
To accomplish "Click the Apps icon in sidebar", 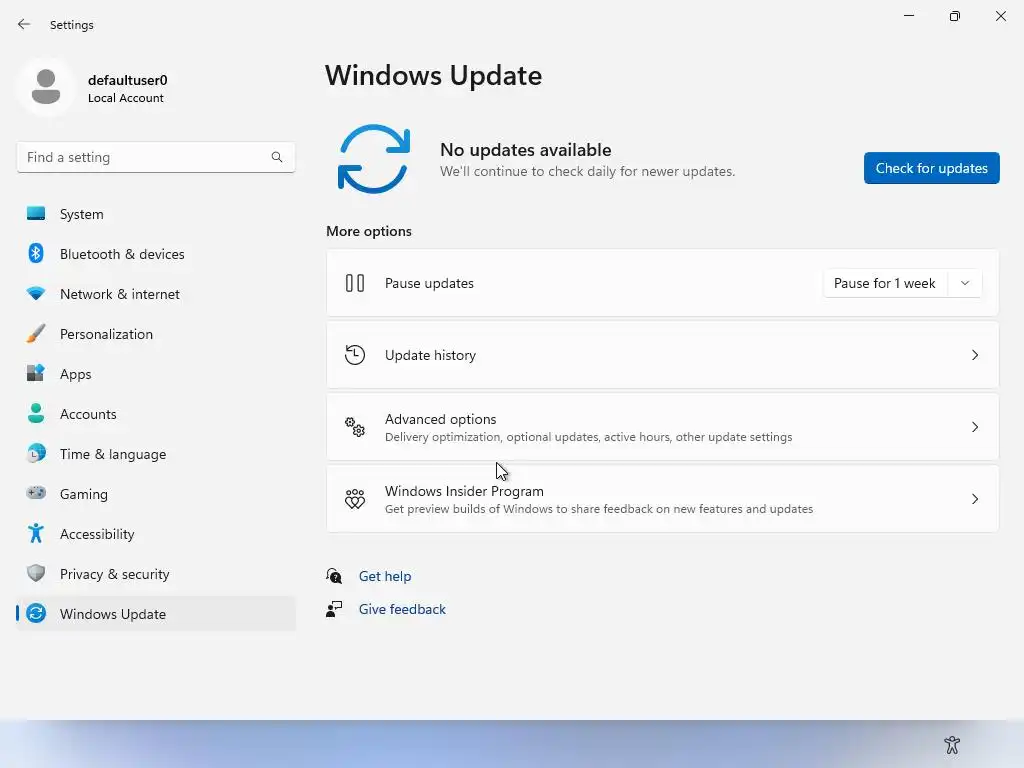I will [36, 374].
